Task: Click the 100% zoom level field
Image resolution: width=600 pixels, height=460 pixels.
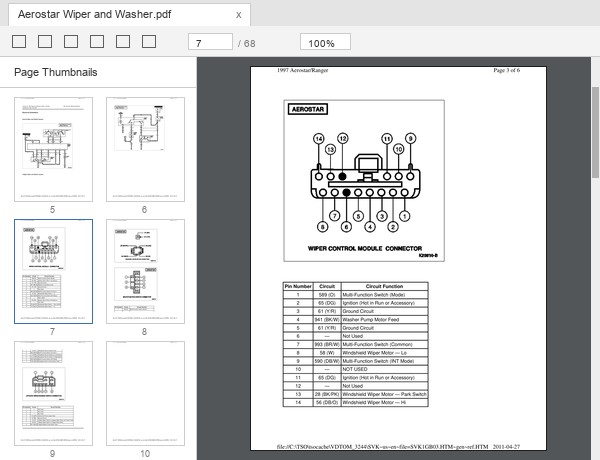Action: tap(325, 42)
